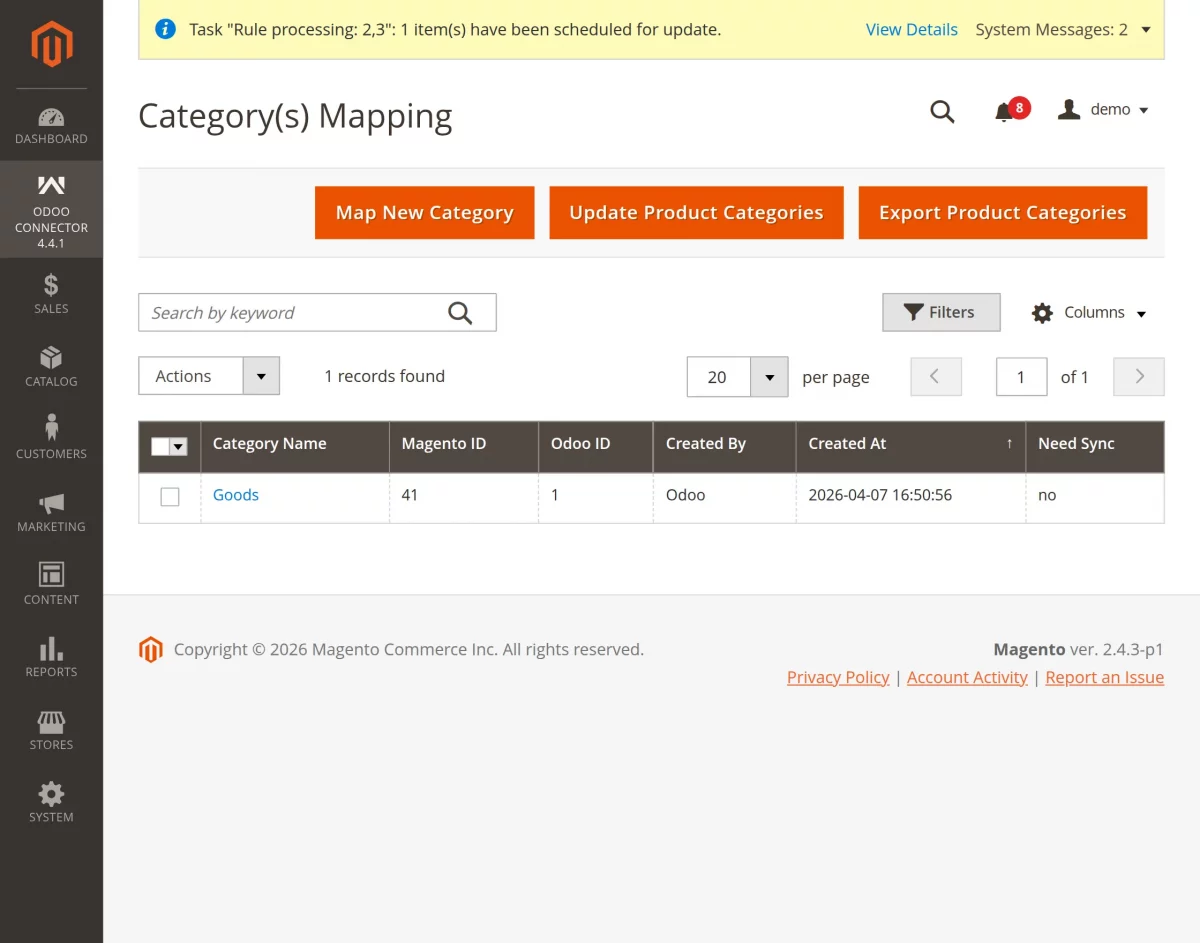Go to the previous page arrow
The width and height of the screenshot is (1200, 943).
click(936, 377)
